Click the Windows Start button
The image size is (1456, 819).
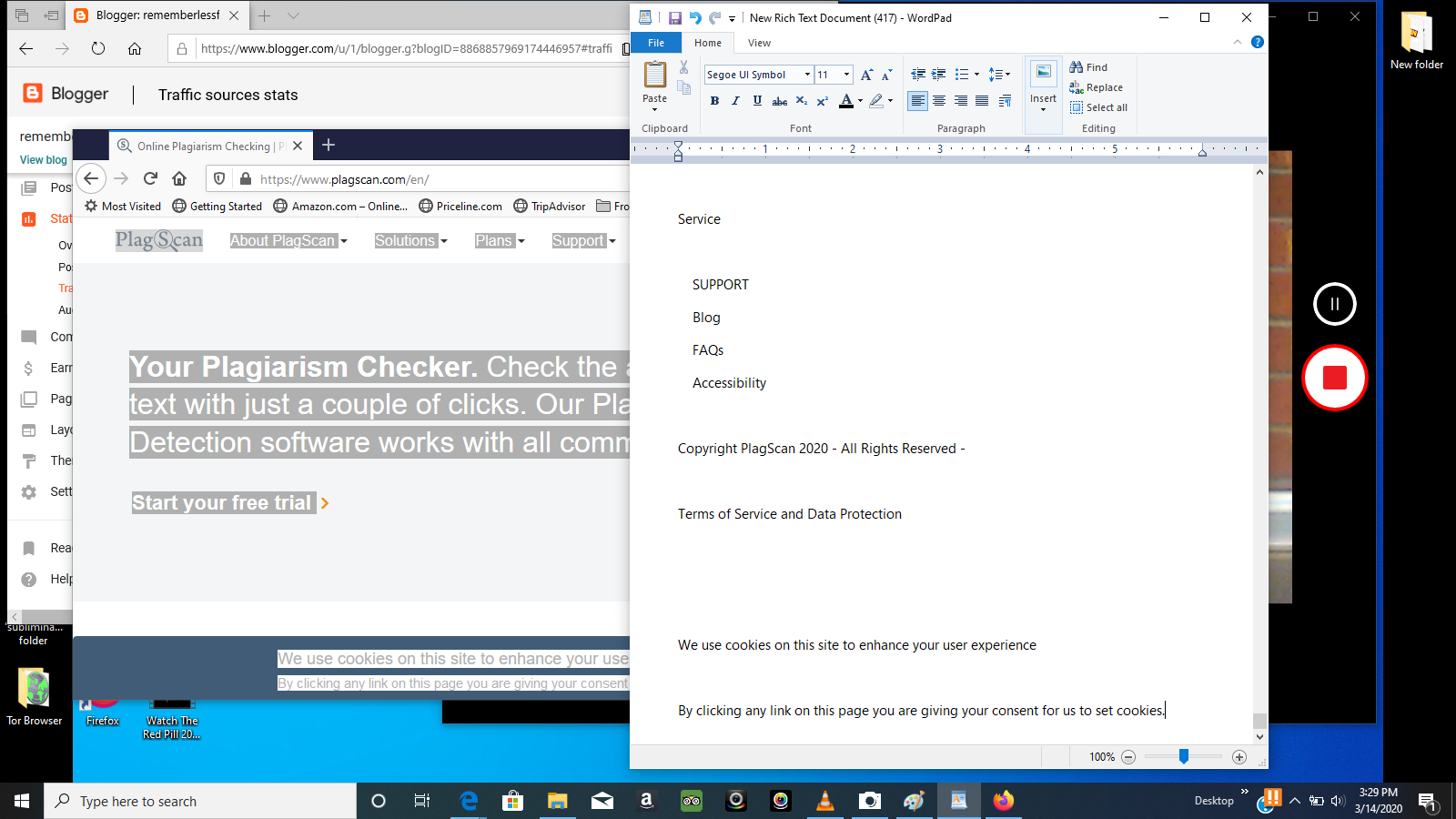pos(22,801)
